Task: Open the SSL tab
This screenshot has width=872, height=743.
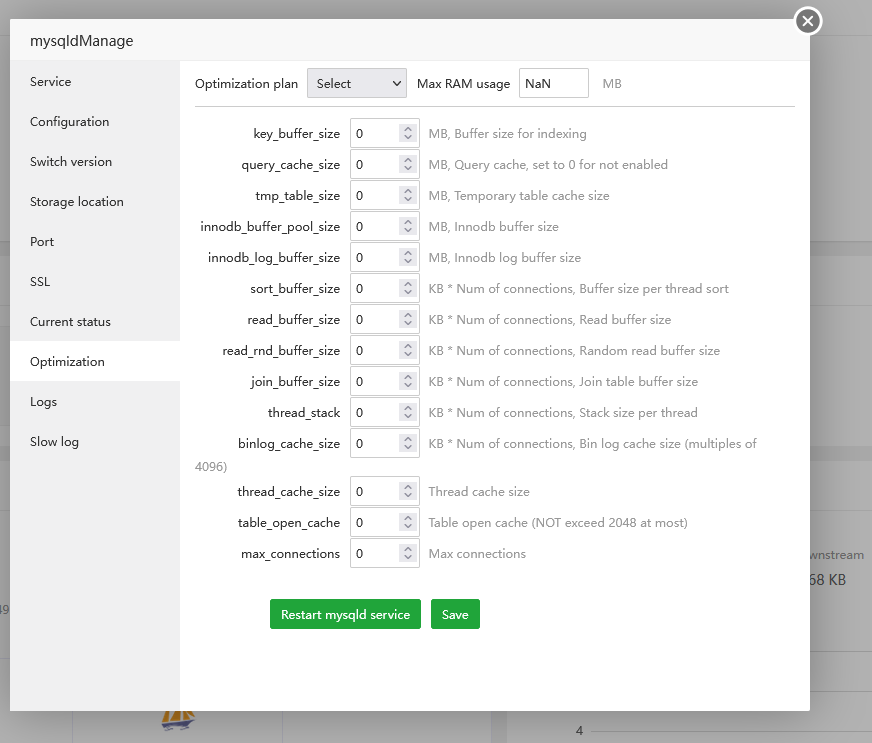Action: point(40,282)
